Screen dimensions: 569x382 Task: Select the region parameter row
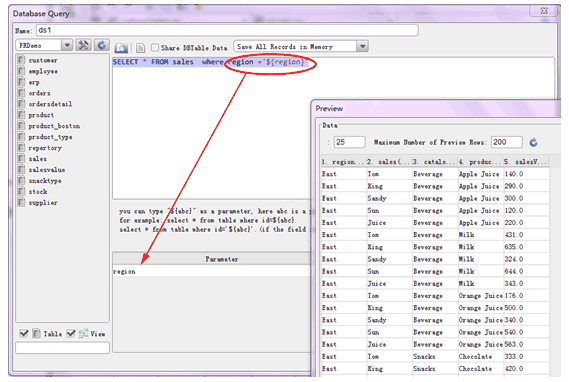212,271
